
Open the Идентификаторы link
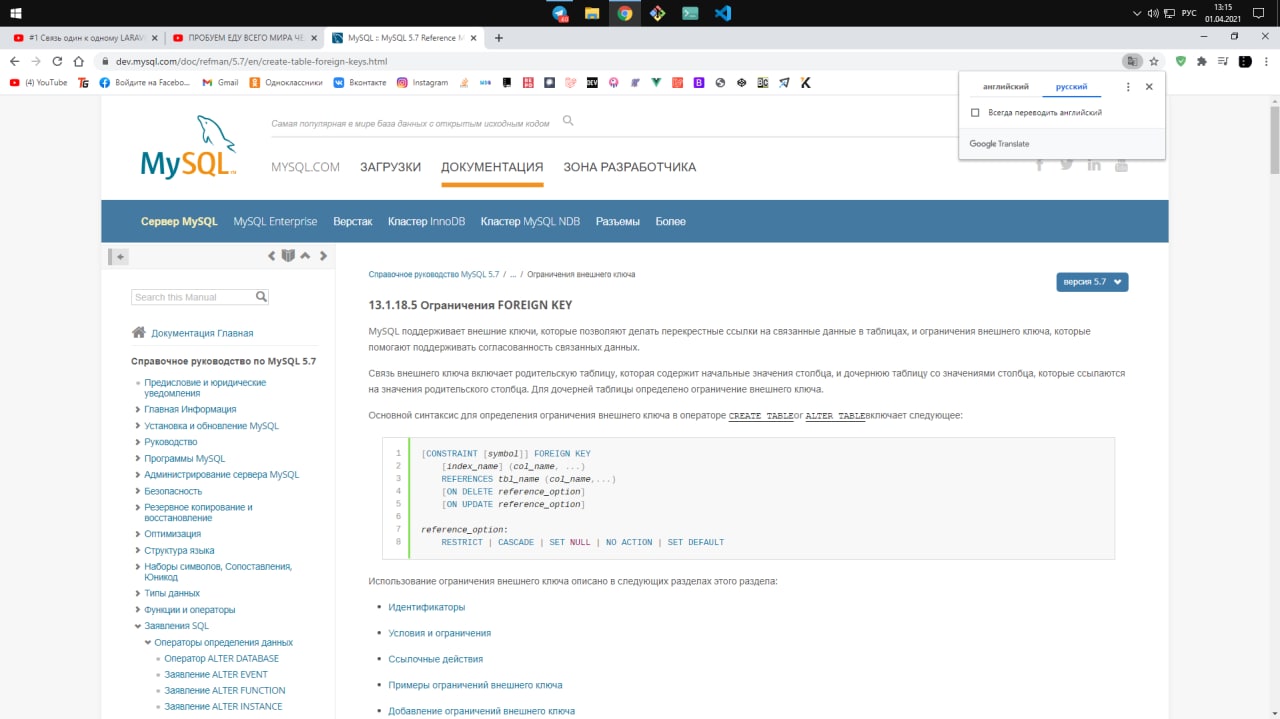[426, 607]
